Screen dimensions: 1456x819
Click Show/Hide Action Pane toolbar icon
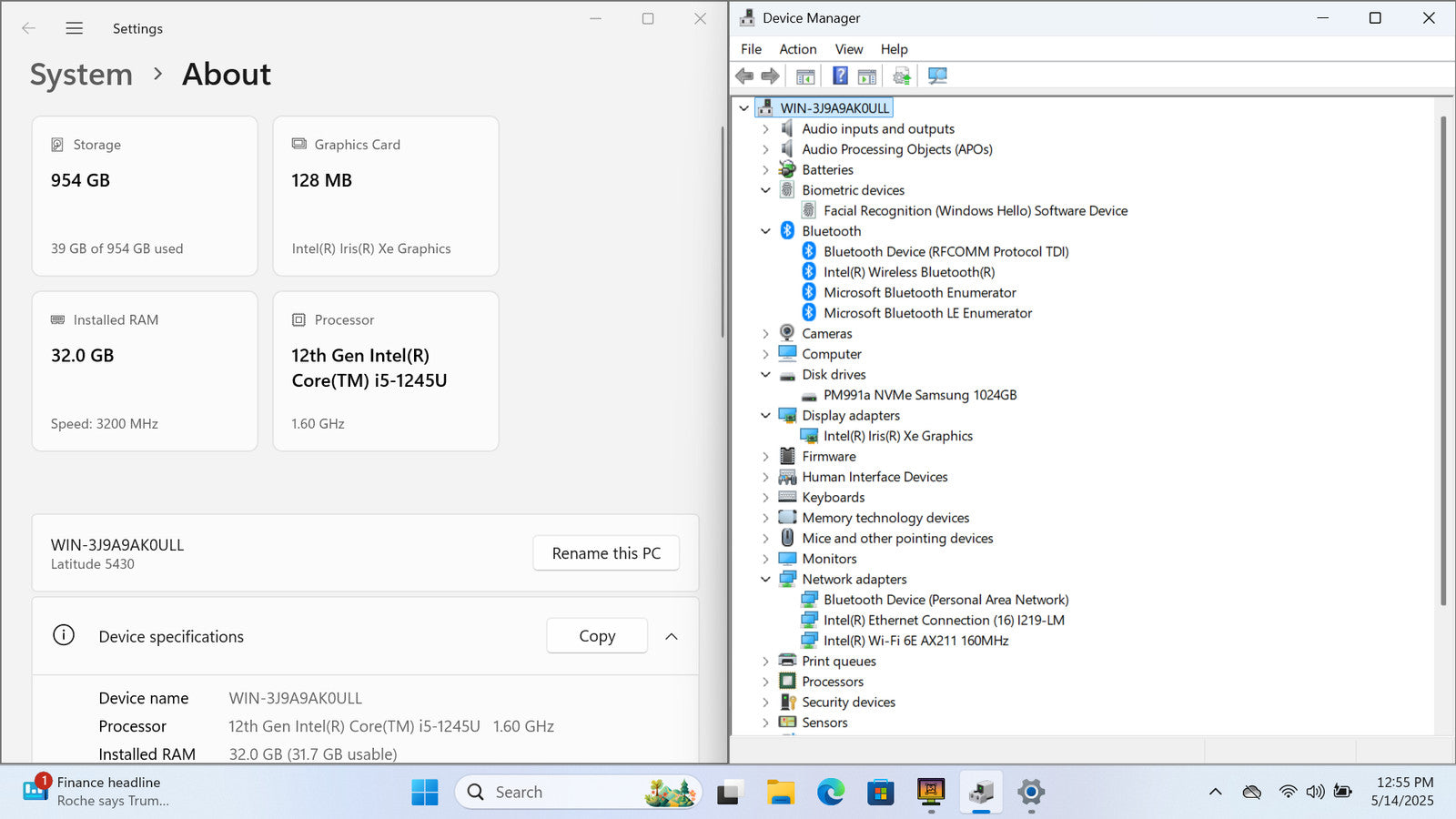867,76
